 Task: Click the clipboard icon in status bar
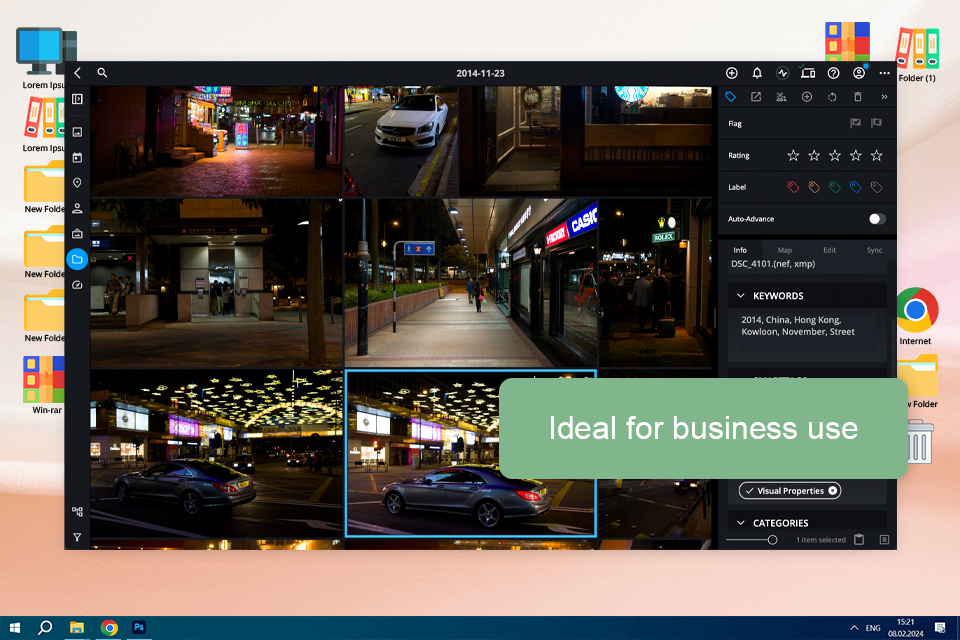point(859,540)
